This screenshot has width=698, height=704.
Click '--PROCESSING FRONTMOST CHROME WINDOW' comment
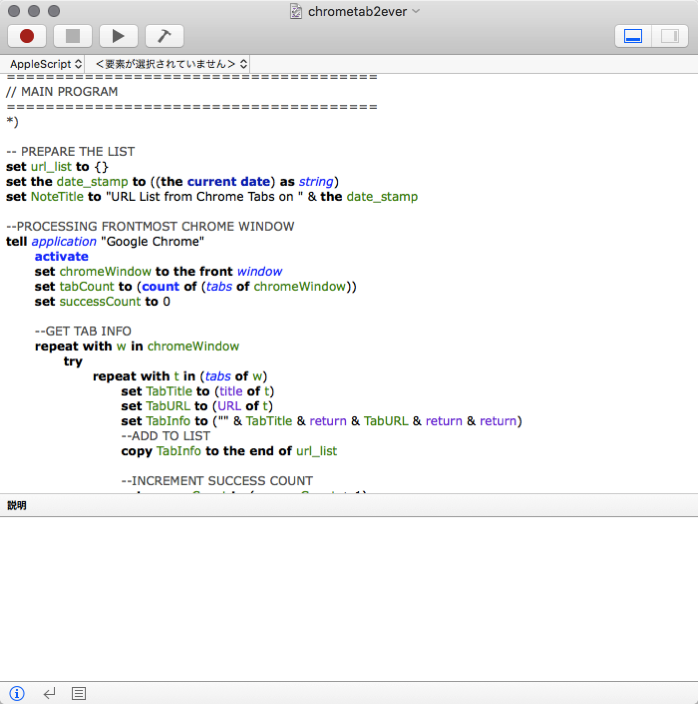(150, 226)
